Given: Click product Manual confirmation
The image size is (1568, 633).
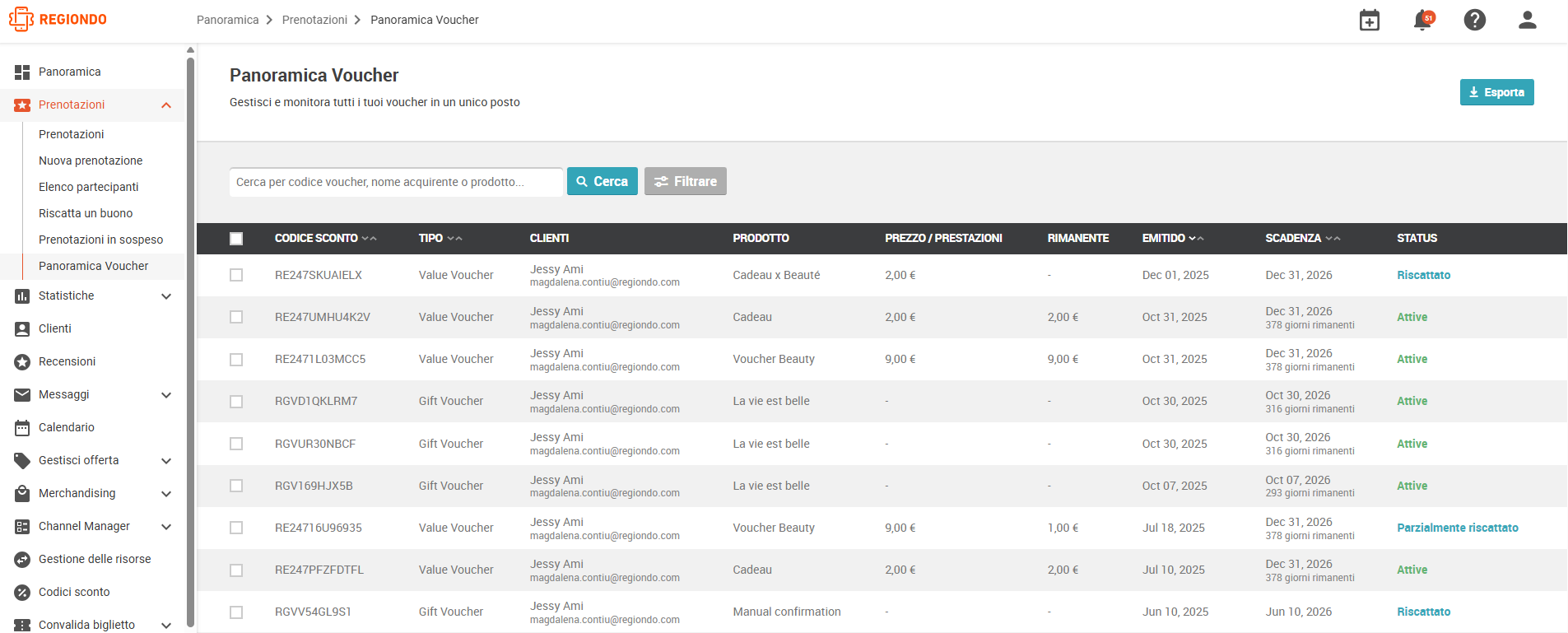Looking at the screenshot, I should 787,612.
